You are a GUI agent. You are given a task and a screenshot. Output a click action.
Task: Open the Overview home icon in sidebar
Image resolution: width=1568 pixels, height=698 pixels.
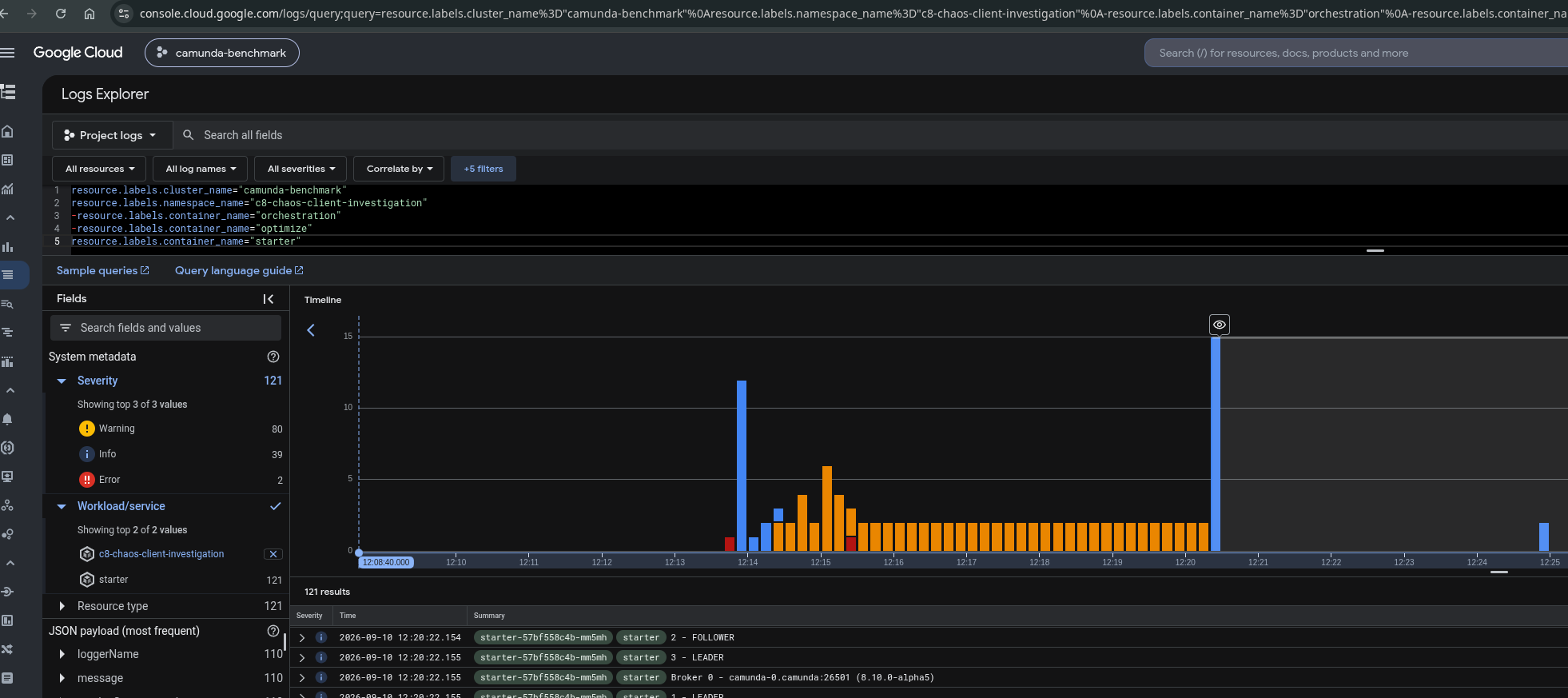[8, 131]
